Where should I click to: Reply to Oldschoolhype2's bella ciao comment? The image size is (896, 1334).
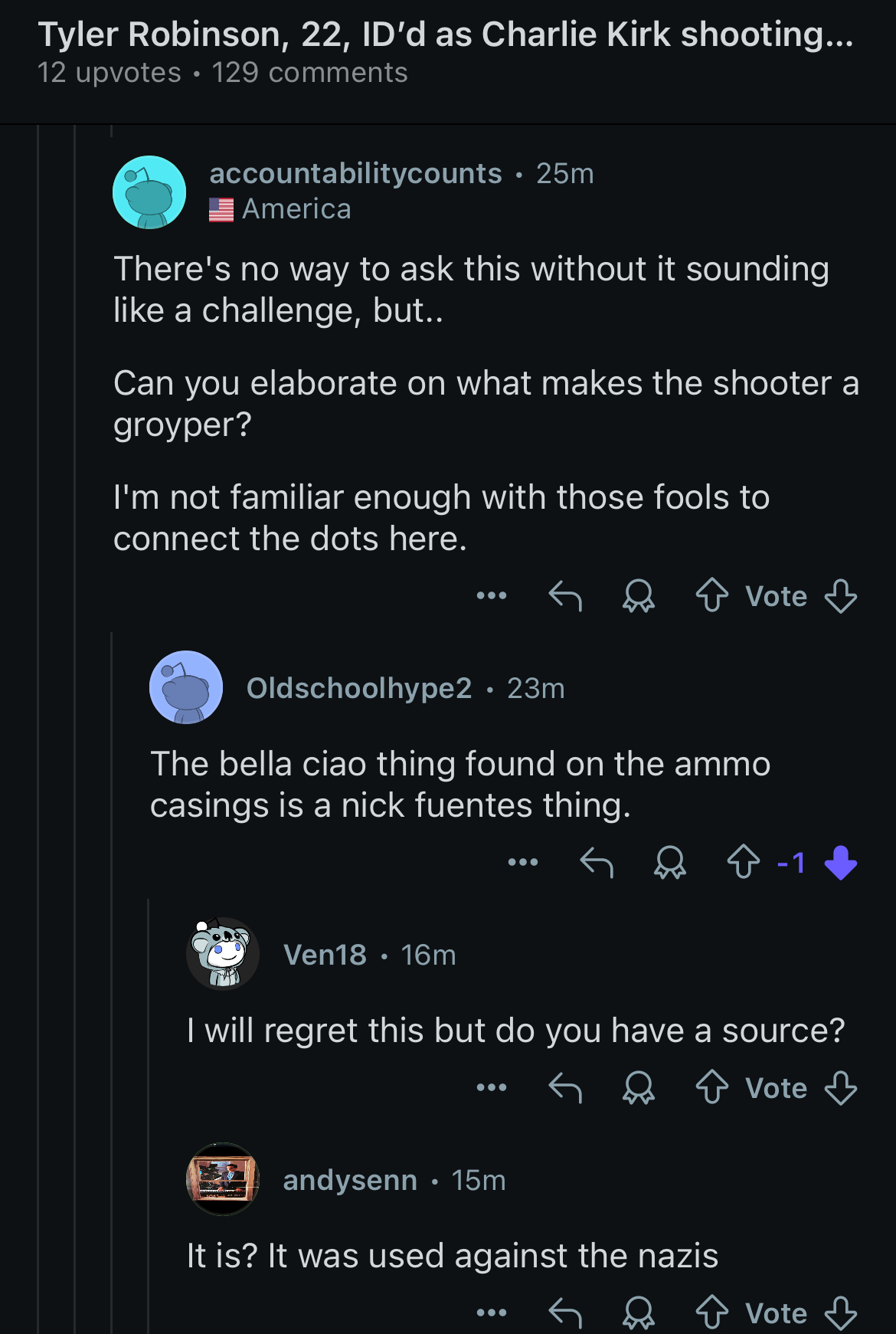pyautogui.click(x=597, y=862)
